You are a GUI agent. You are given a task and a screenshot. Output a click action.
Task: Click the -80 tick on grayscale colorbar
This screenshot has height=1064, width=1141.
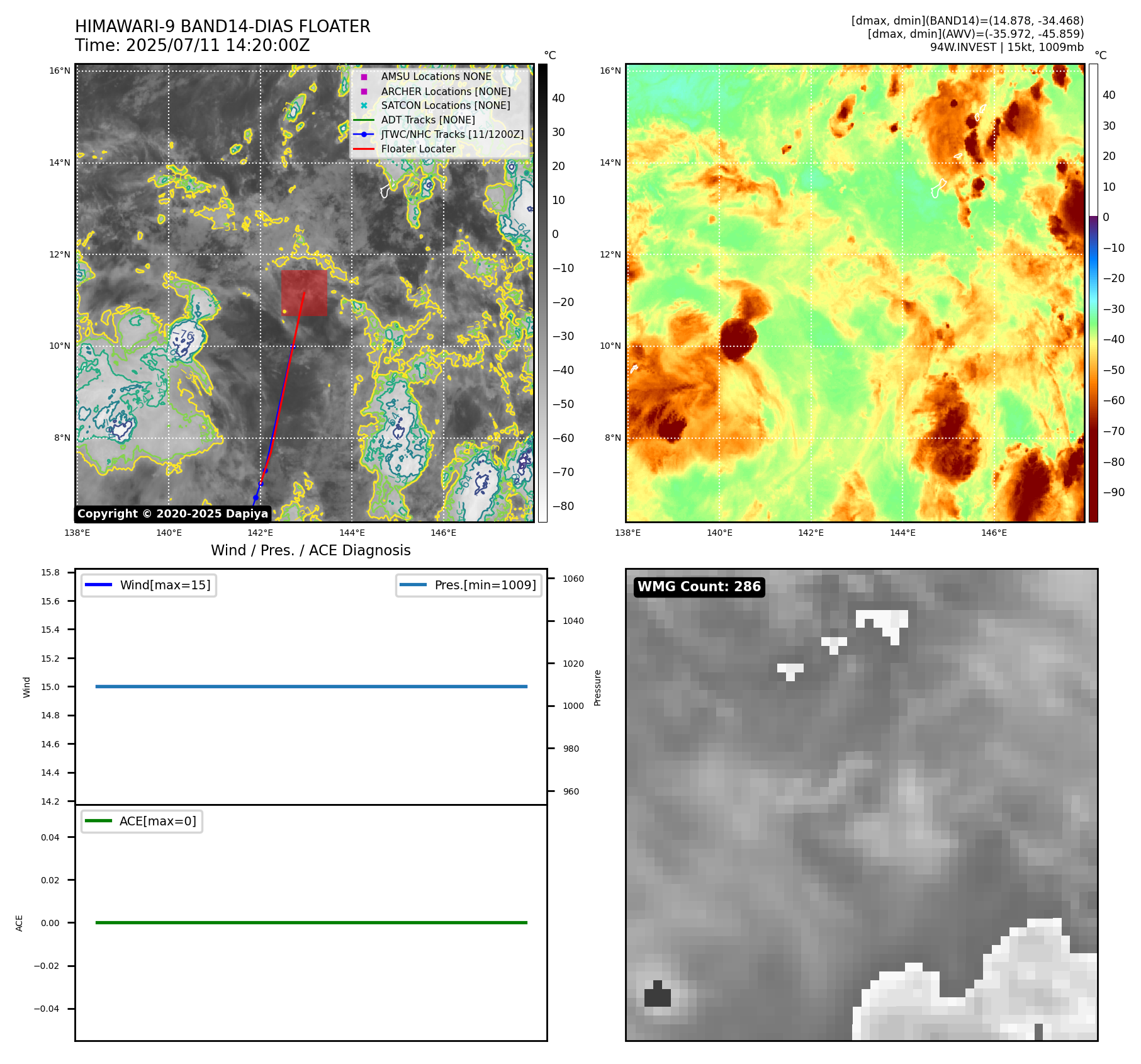tap(563, 506)
